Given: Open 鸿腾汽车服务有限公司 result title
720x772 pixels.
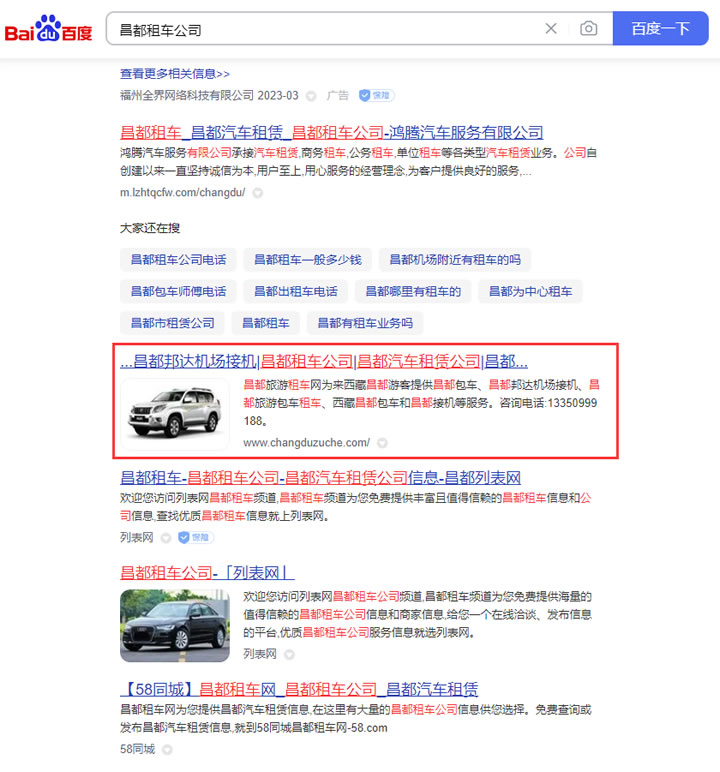Looking at the screenshot, I should pos(331,132).
